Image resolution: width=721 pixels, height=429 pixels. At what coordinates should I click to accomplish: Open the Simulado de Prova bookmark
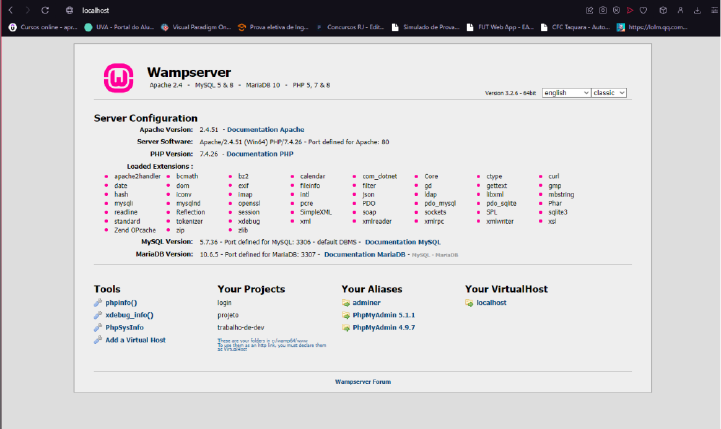[425, 27]
